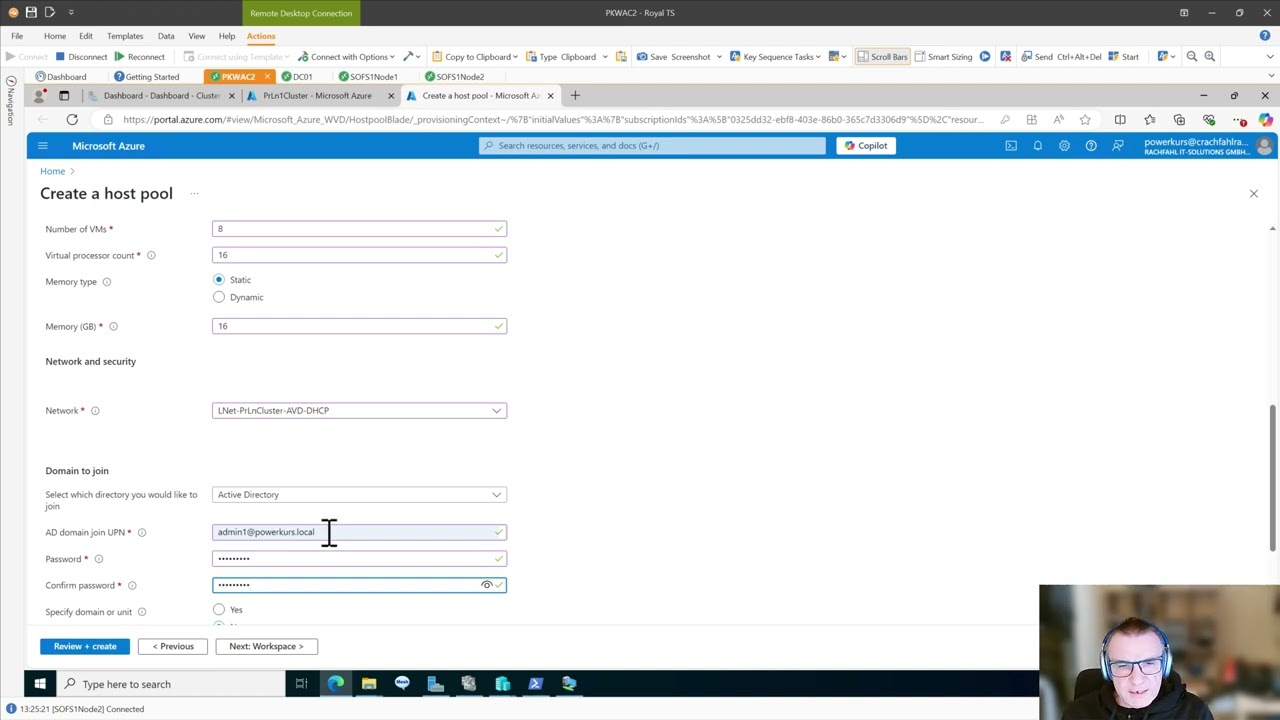The height and width of the screenshot is (720, 1280).
Task: Click info icon next to AD domain join UPN
Action: (x=142, y=532)
